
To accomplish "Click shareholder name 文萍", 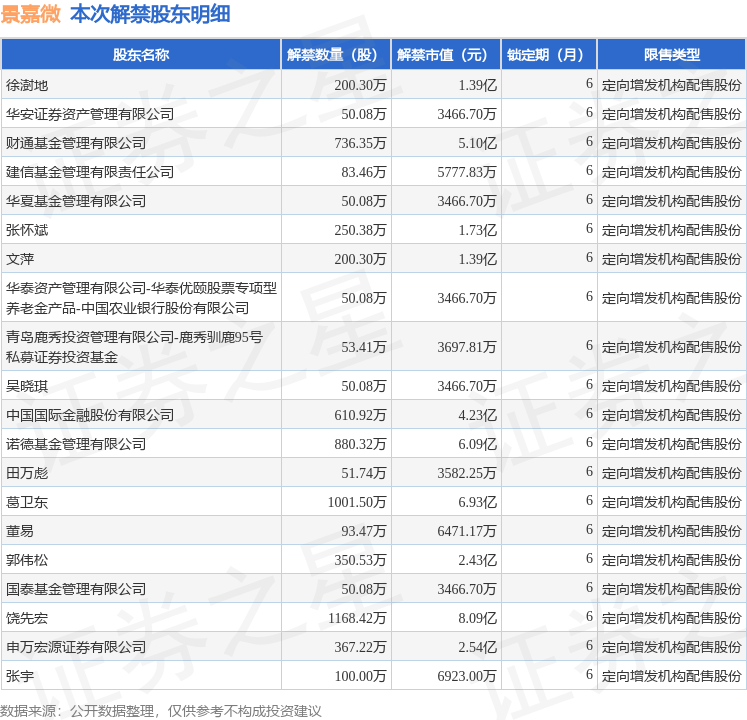I will coord(20,259).
